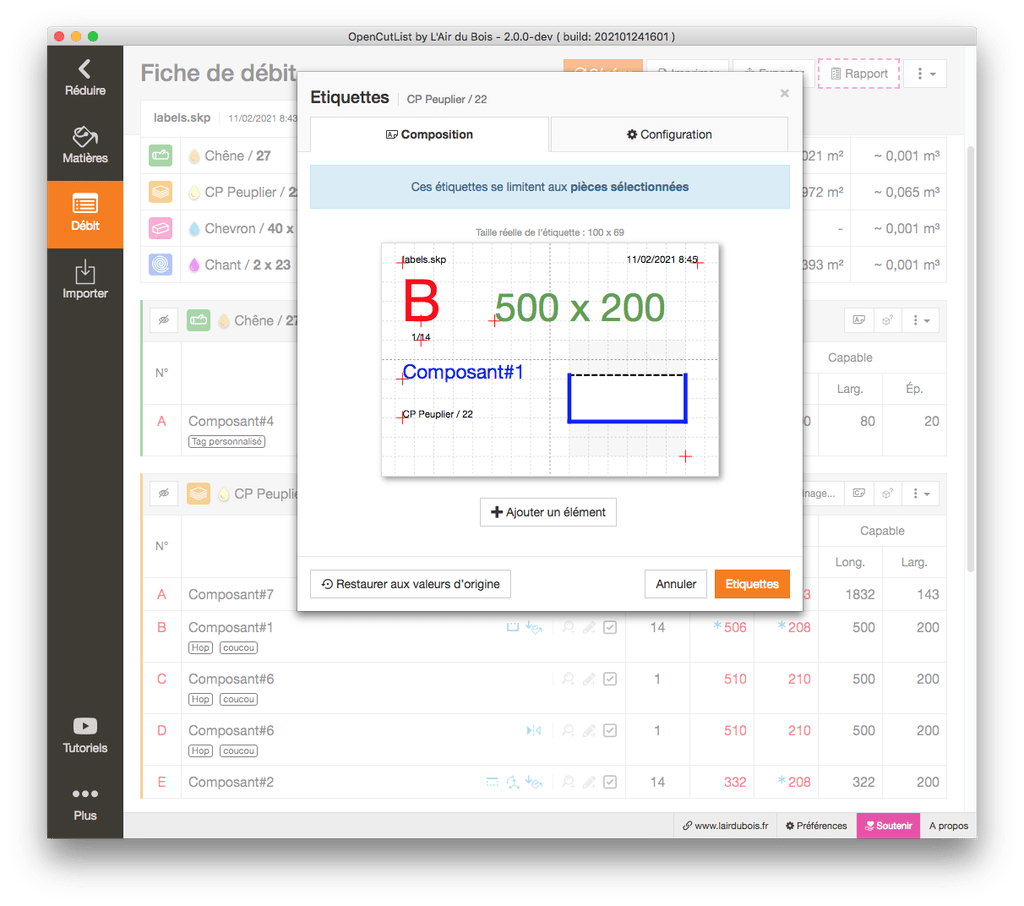Click the labels.skp file name in the header

182,118
